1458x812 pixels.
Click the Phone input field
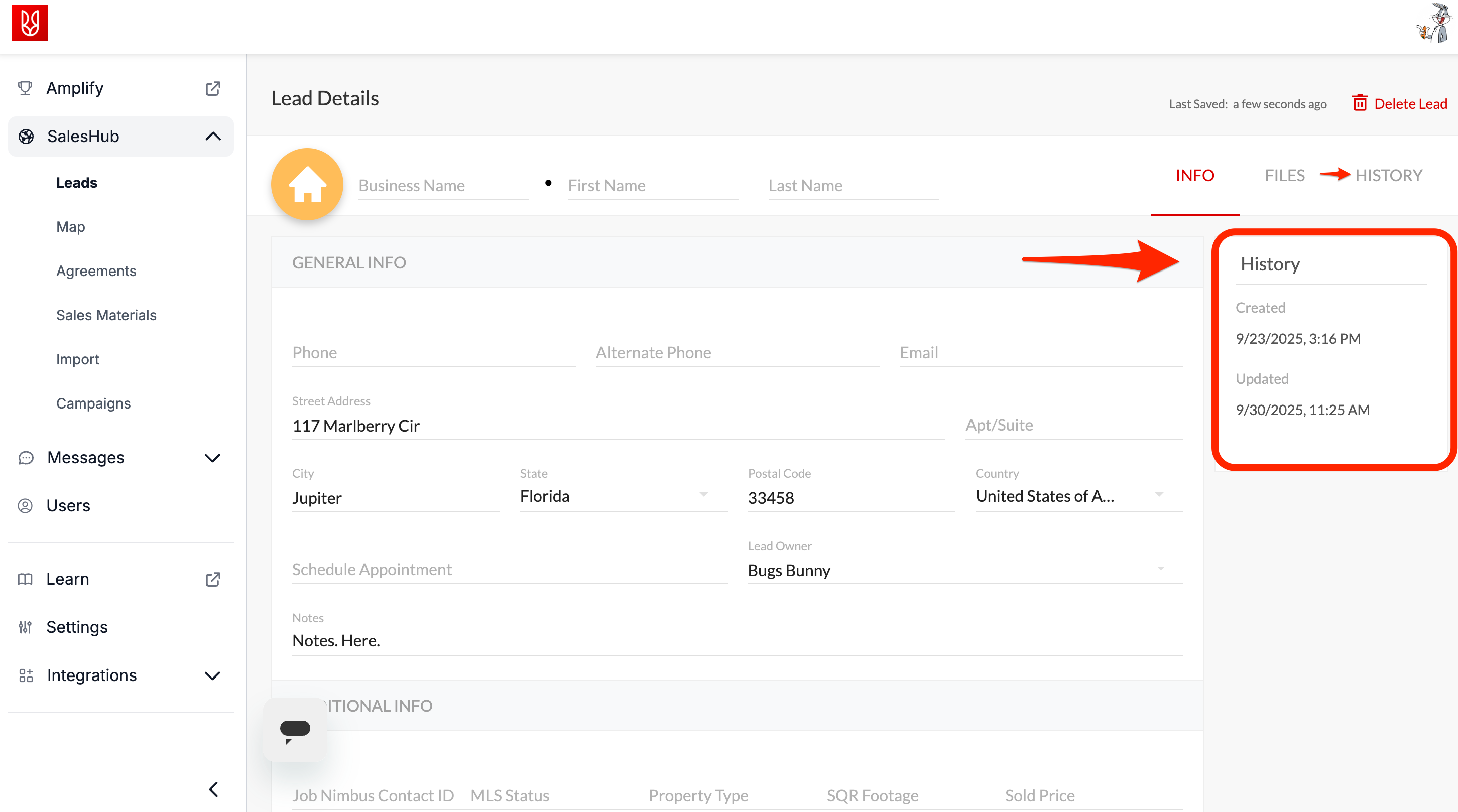[433, 352]
